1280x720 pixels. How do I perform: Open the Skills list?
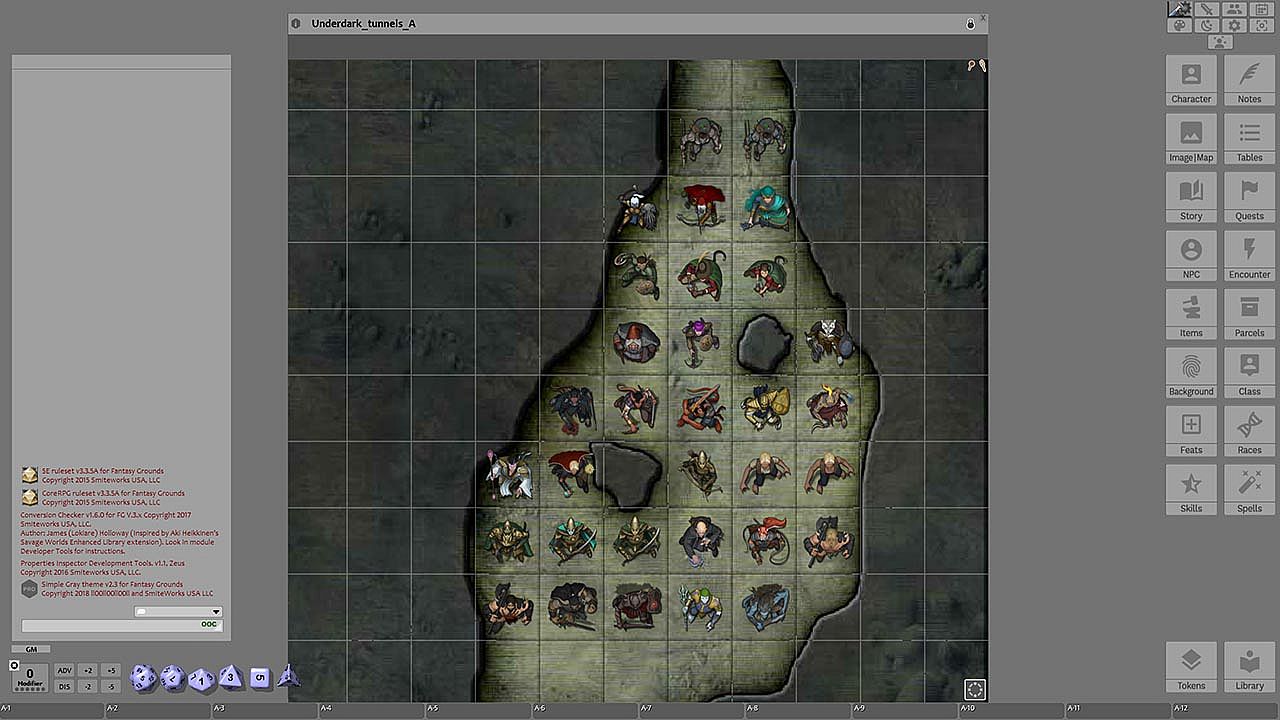coord(1191,490)
